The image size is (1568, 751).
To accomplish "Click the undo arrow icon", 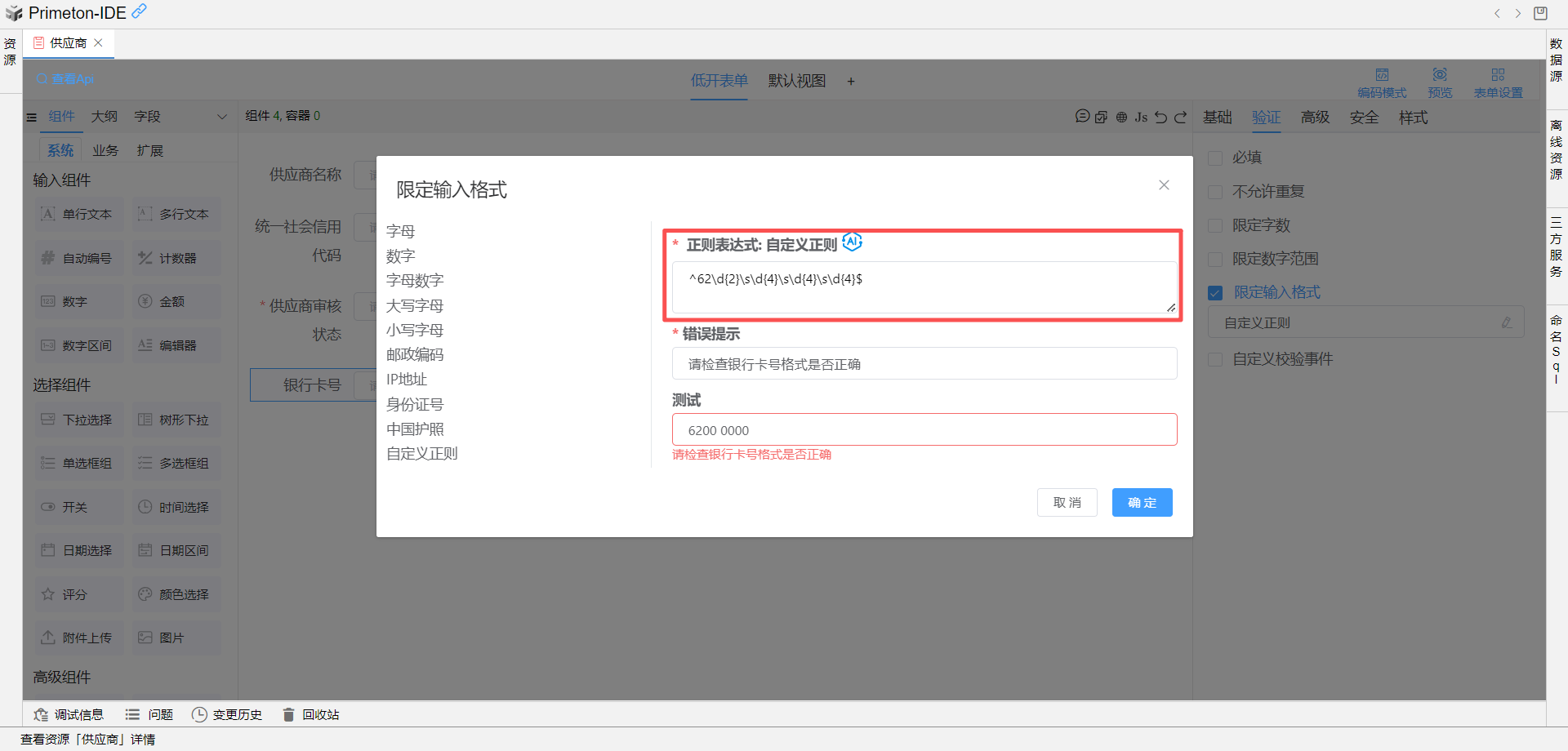I will tap(1160, 117).
